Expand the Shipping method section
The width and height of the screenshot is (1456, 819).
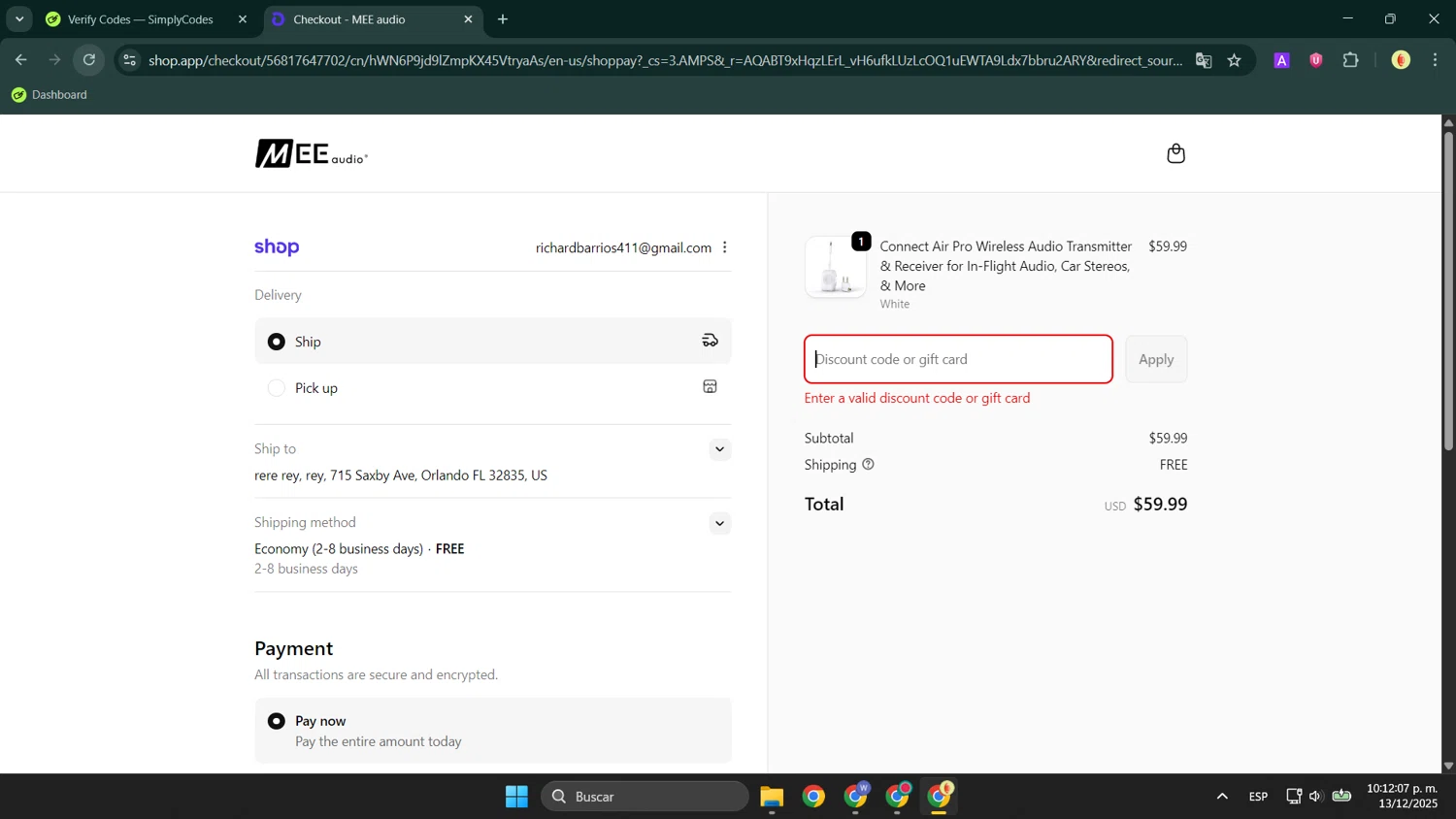pos(719,523)
